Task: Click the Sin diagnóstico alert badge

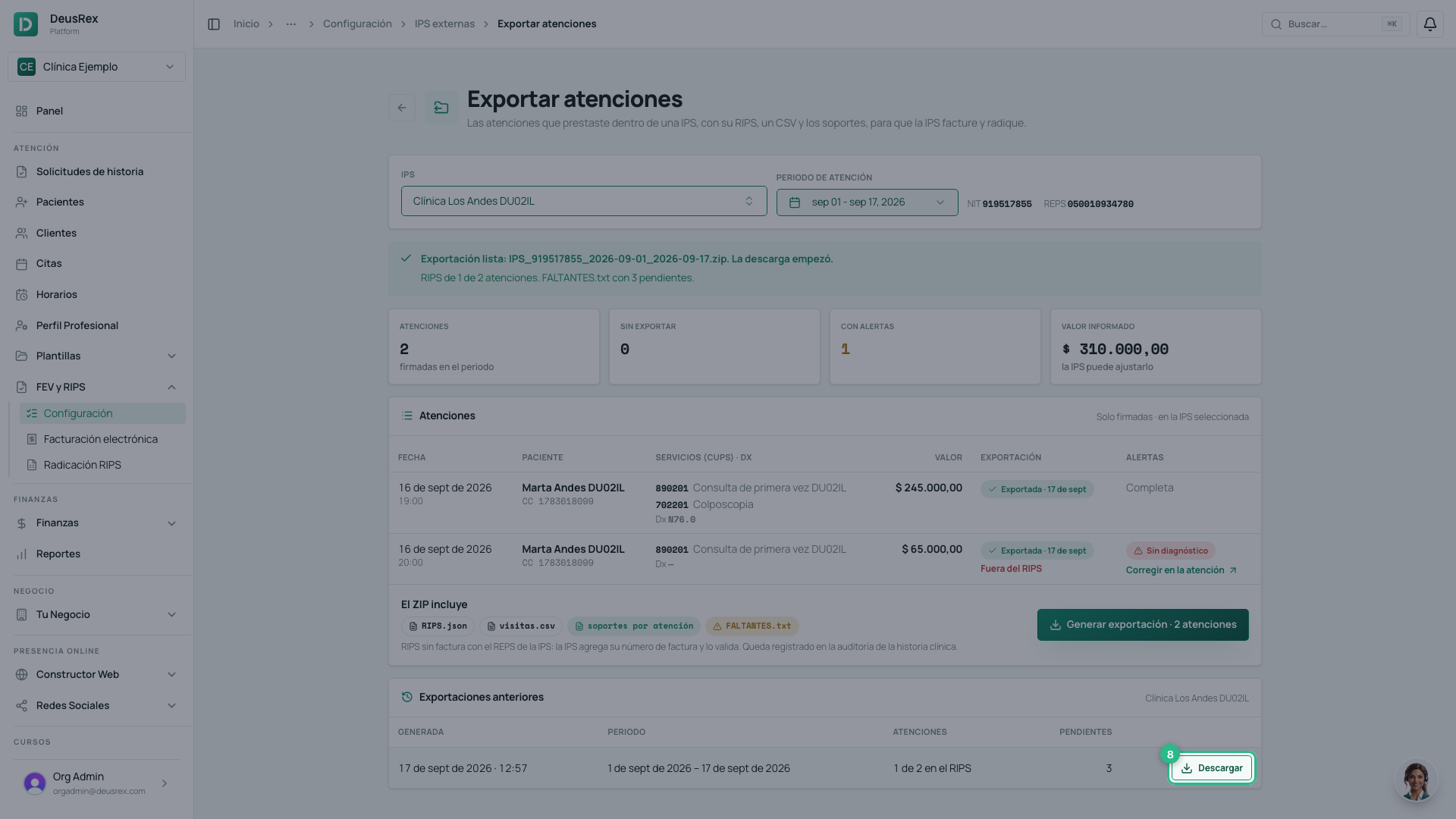Action: click(1171, 551)
